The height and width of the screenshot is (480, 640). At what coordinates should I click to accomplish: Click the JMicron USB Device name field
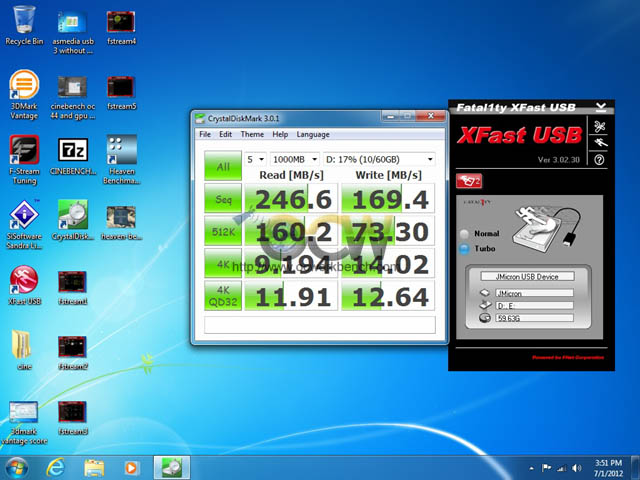pos(527,276)
